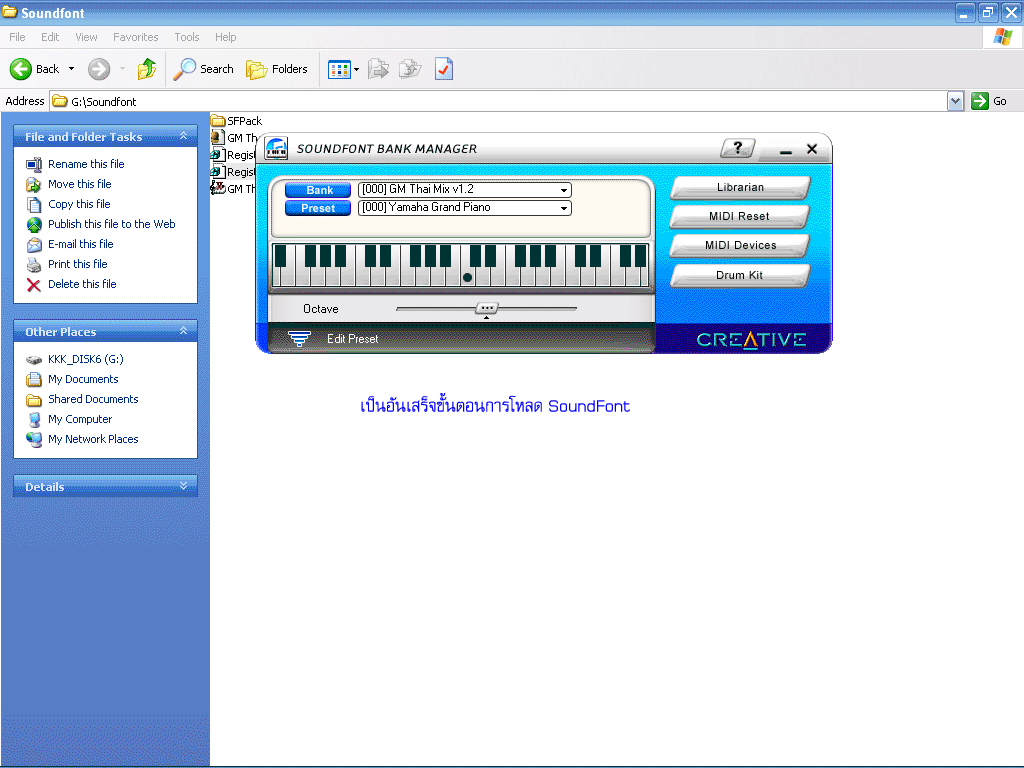Viewport: 1024px width, 768px height.
Task: Open the Preset selection dropdown
Action: coord(563,208)
